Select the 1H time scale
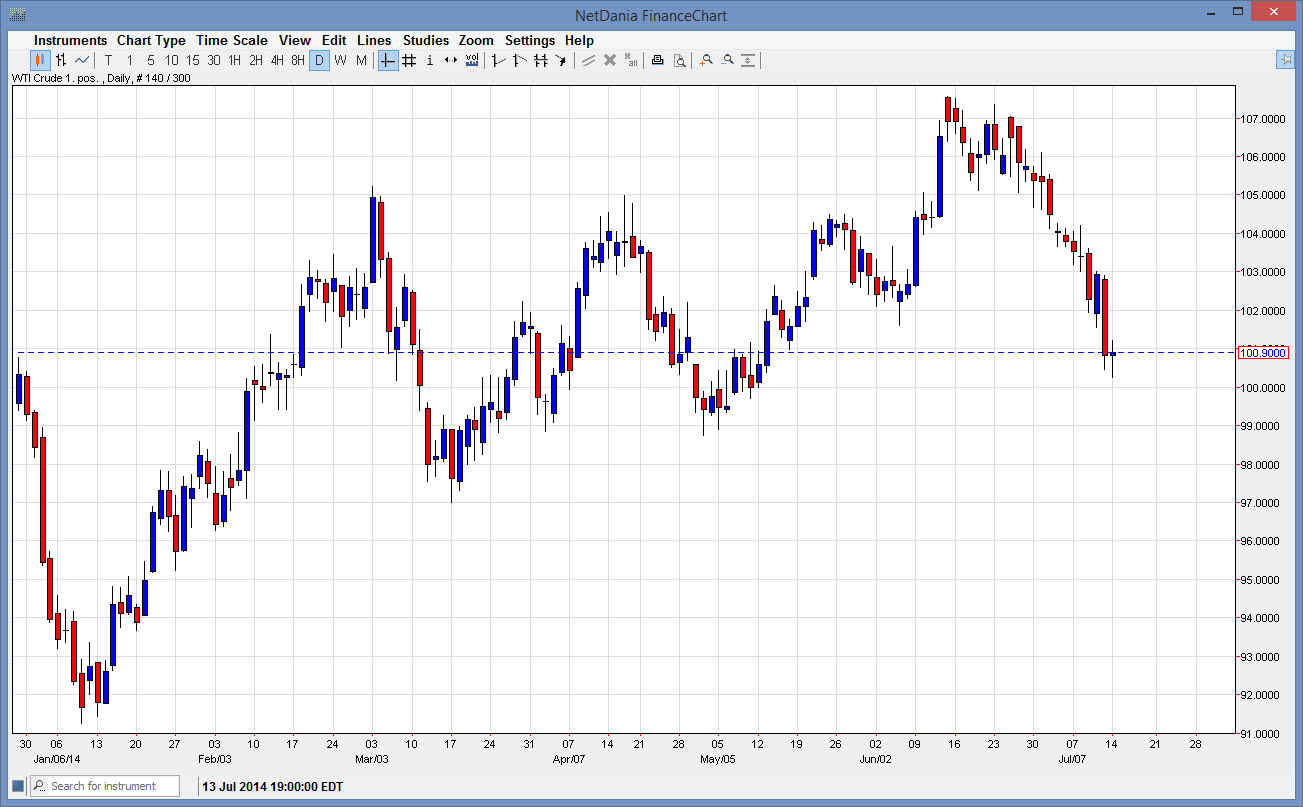The height and width of the screenshot is (807, 1303). [235, 60]
